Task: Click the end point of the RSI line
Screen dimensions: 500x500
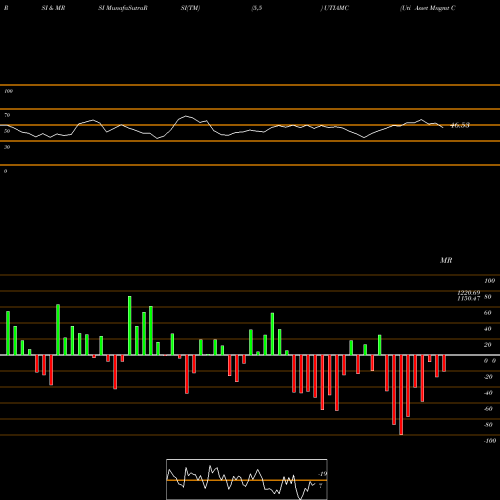Action: coord(443,128)
